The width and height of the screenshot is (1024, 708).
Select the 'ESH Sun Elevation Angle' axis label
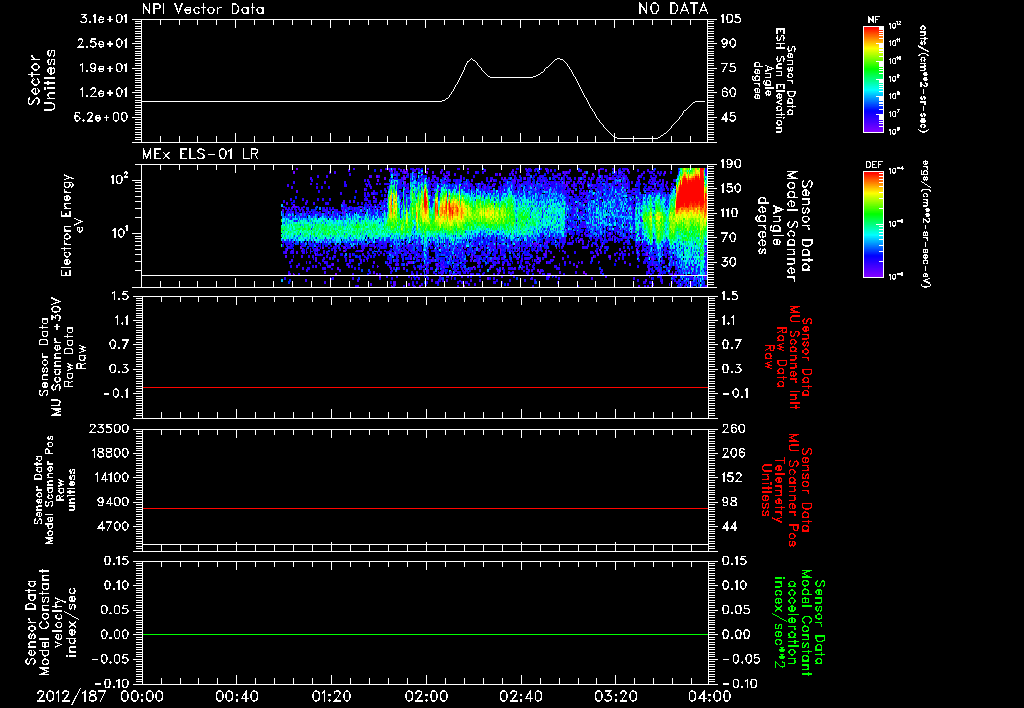[x=773, y=80]
